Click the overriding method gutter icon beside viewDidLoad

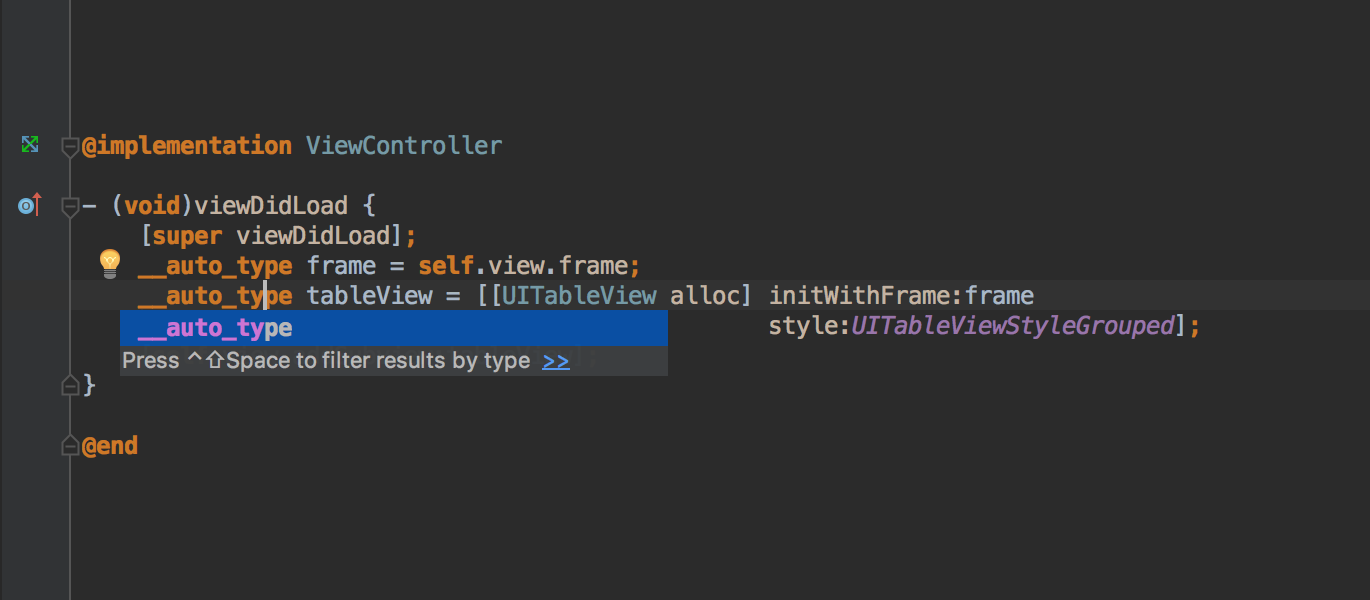29,203
